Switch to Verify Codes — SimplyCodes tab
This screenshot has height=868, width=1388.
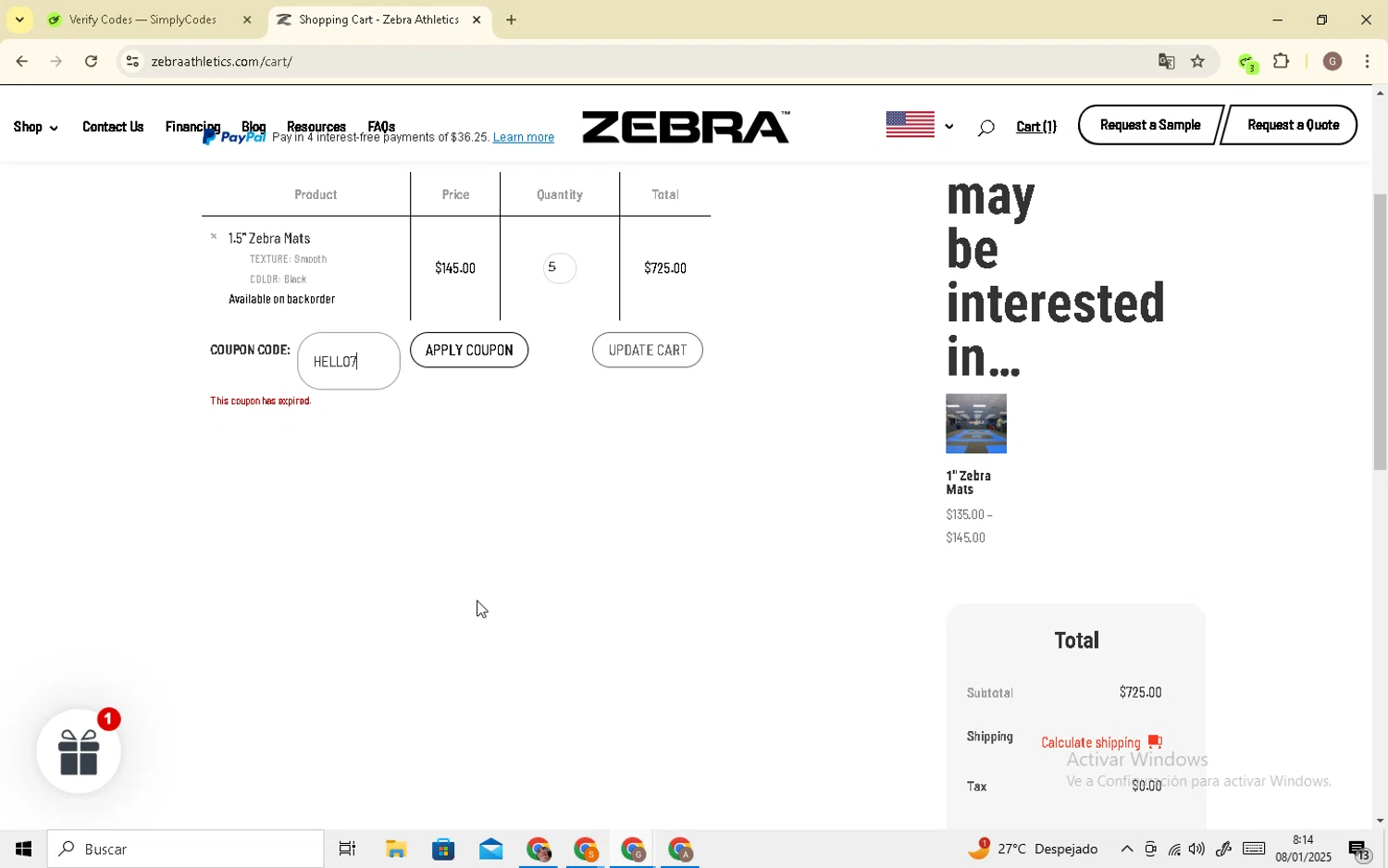[x=143, y=19]
